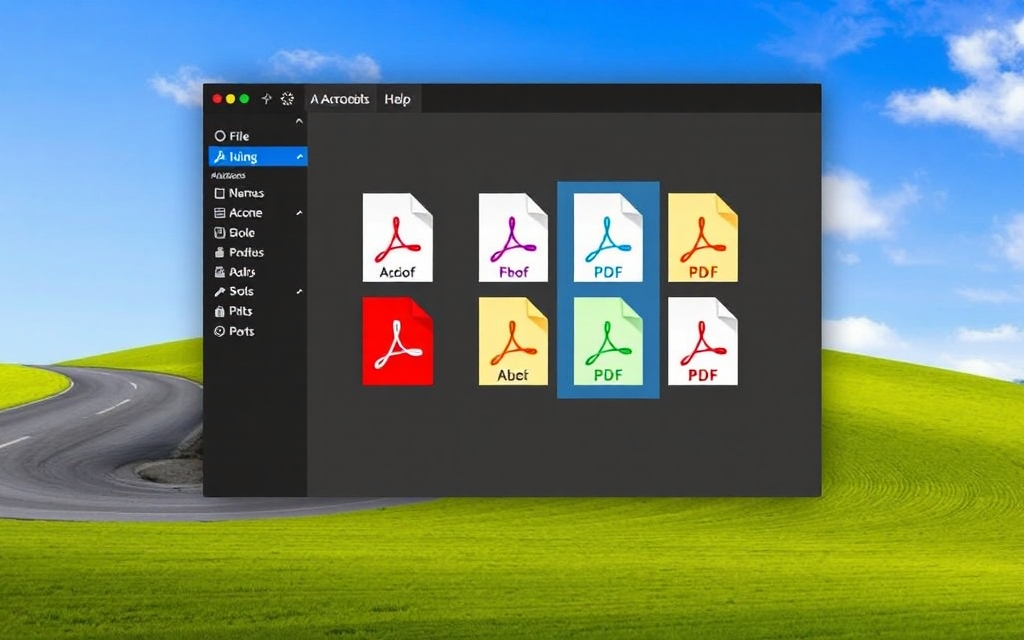Click the circular icon beside 'Pots'
Screen dimensions: 1024x640
click(x=219, y=331)
